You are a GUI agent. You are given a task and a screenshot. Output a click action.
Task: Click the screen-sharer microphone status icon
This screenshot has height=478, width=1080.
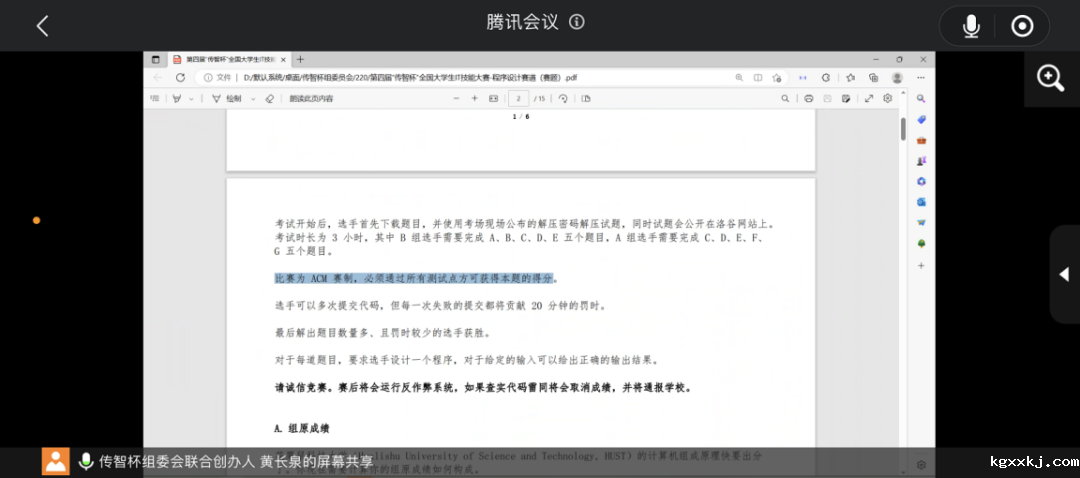point(86,461)
